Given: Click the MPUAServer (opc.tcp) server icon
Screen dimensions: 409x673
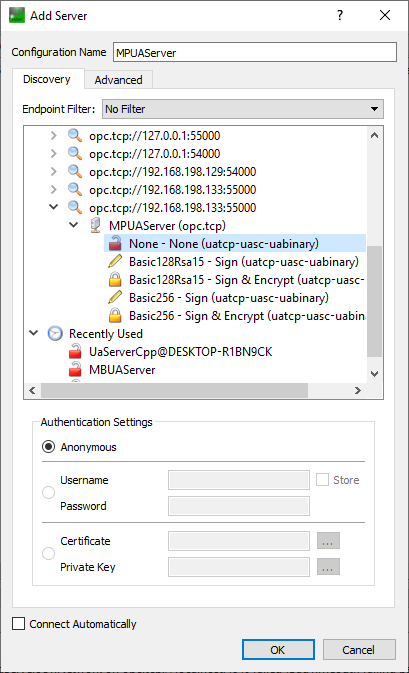Looking at the screenshot, I should coord(95,225).
